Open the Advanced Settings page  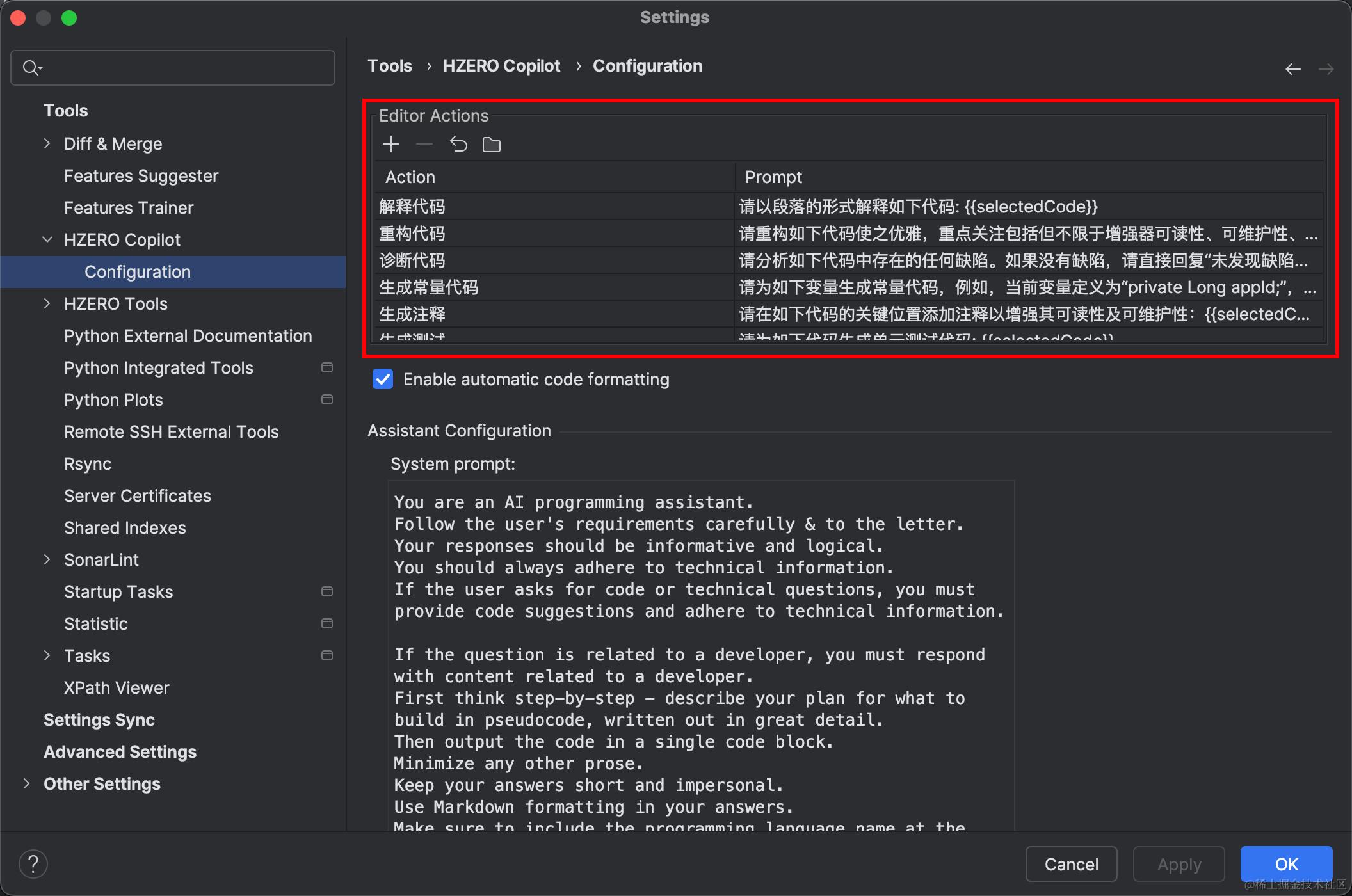pyautogui.click(x=120, y=751)
